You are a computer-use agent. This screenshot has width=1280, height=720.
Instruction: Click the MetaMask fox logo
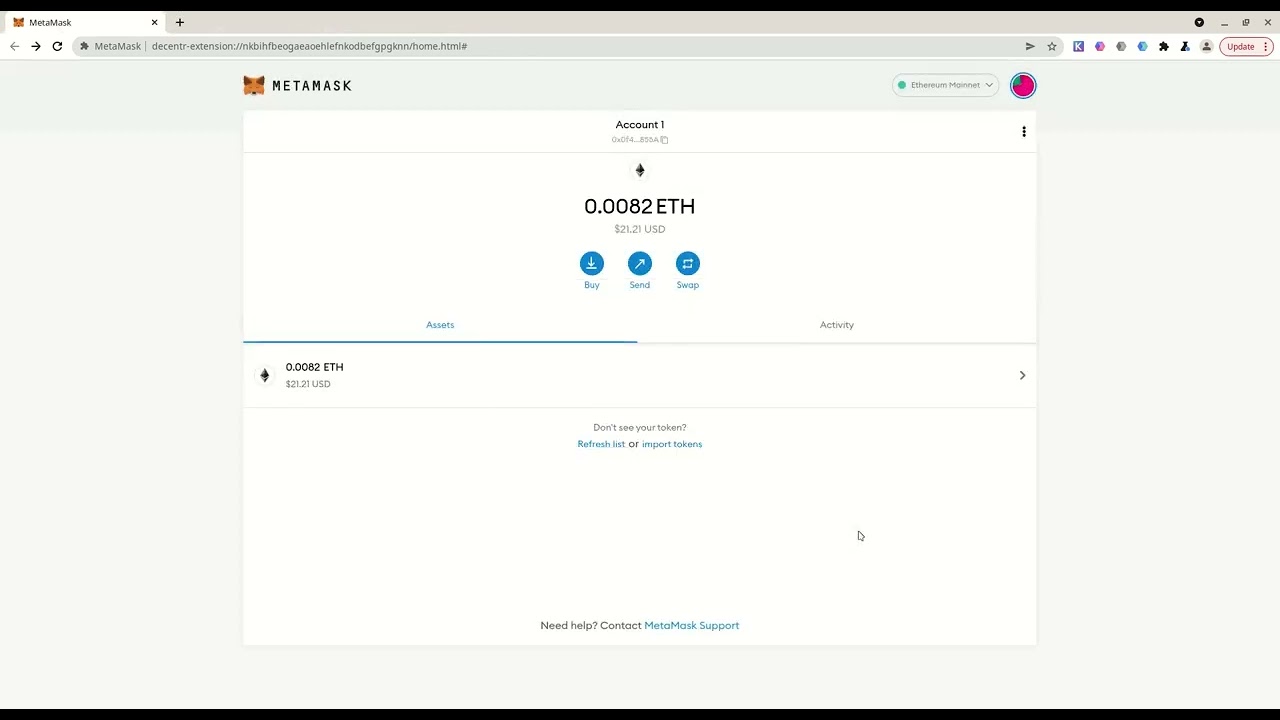pos(254,86)
